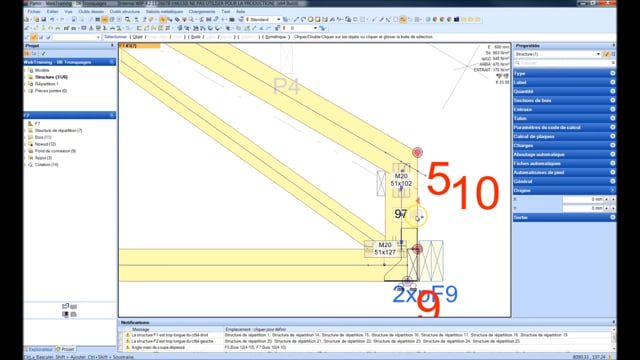The image size is (640, 360).
Task: Select the Noeud (12) tree item
Action: click(x=45, y=144)
